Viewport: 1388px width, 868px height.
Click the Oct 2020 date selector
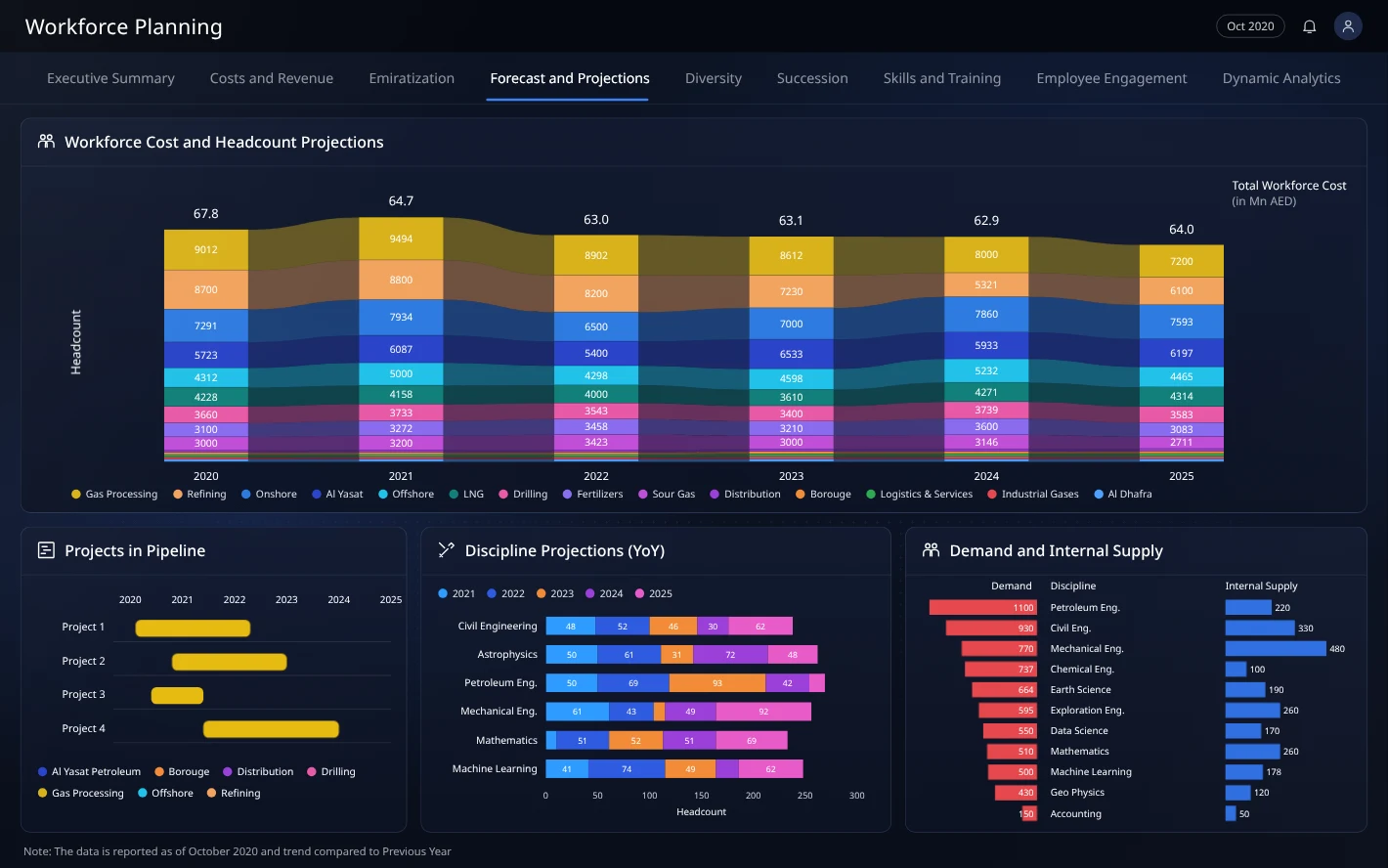pyautogui.click(x=1250, y=26)
